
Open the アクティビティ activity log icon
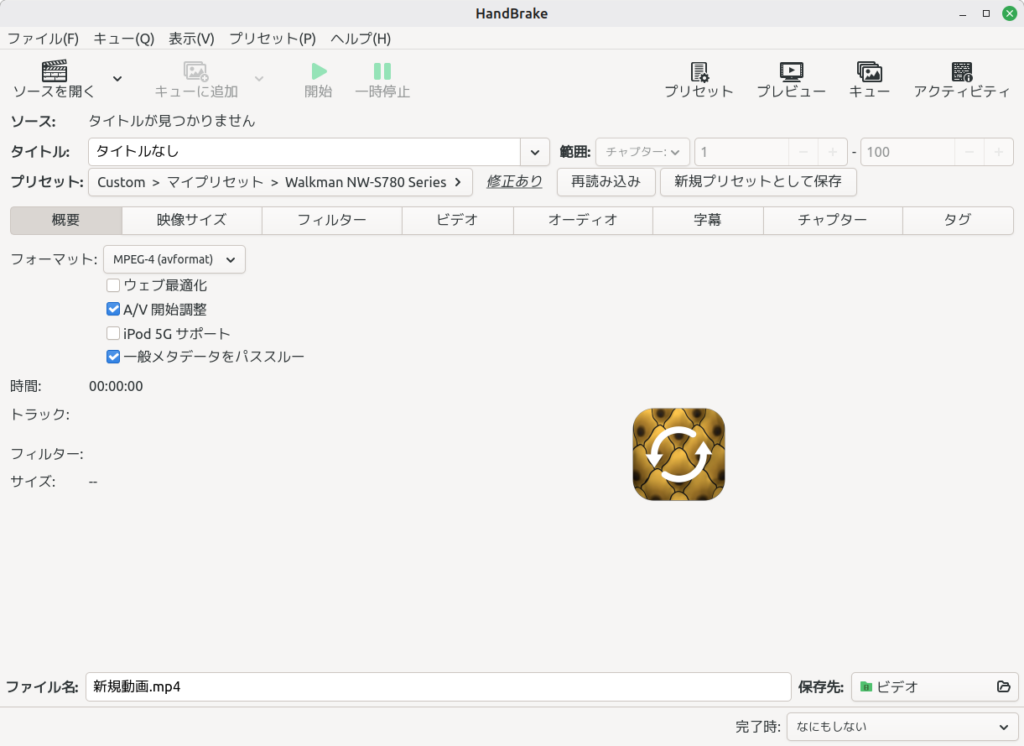tap(961, 72)
